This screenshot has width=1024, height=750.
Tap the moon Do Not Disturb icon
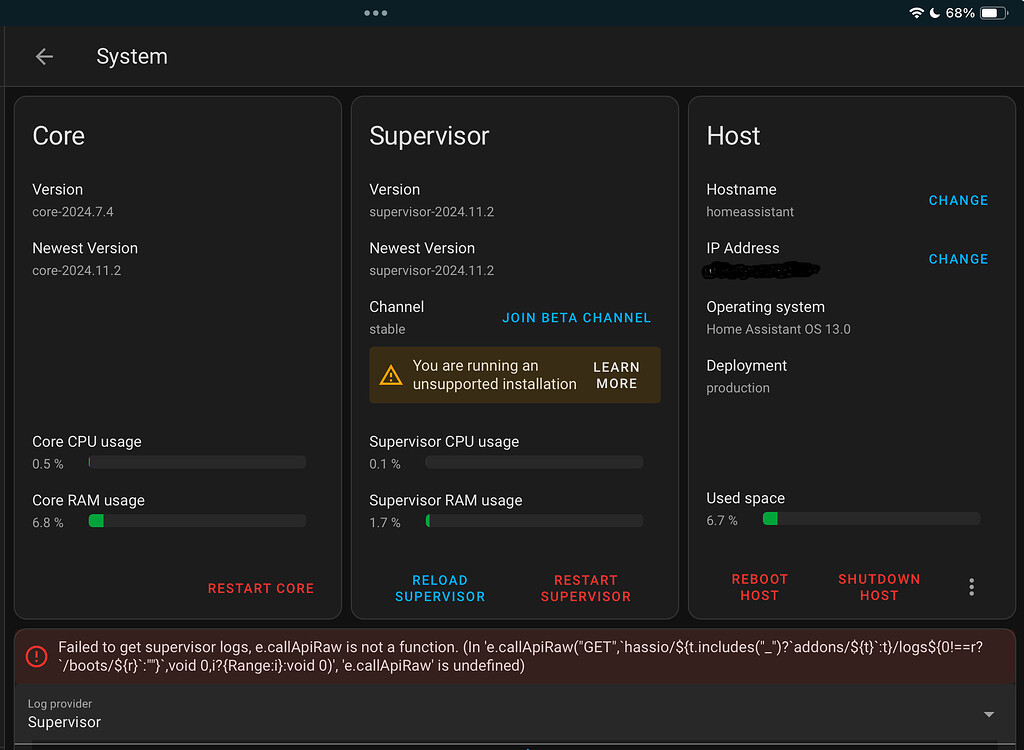tap(935, 12)
